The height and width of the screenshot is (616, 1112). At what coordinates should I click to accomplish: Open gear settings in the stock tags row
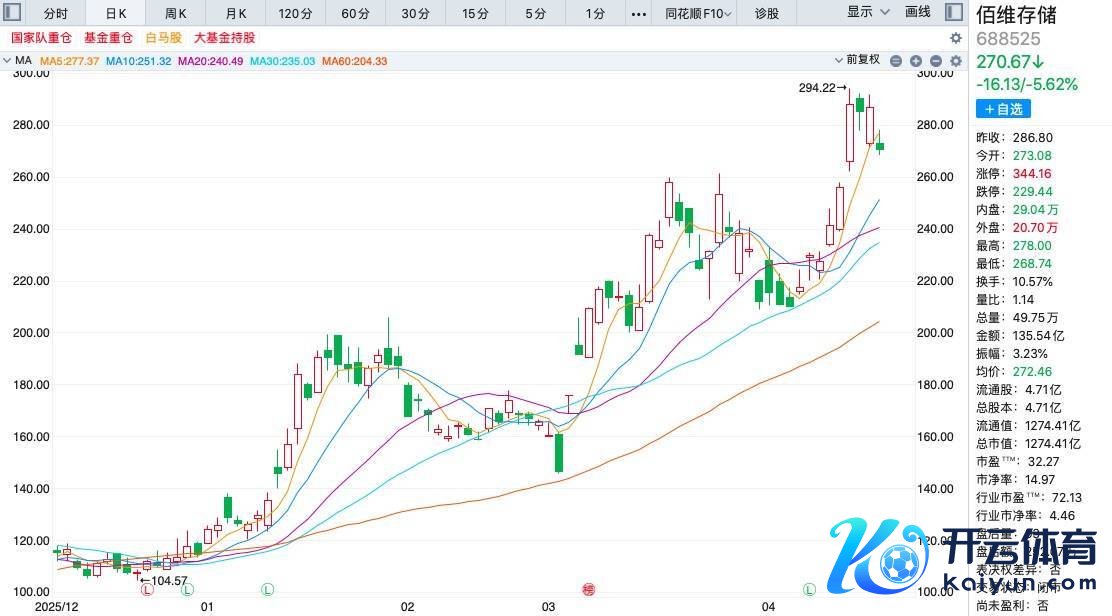click(x=955, y=38)
